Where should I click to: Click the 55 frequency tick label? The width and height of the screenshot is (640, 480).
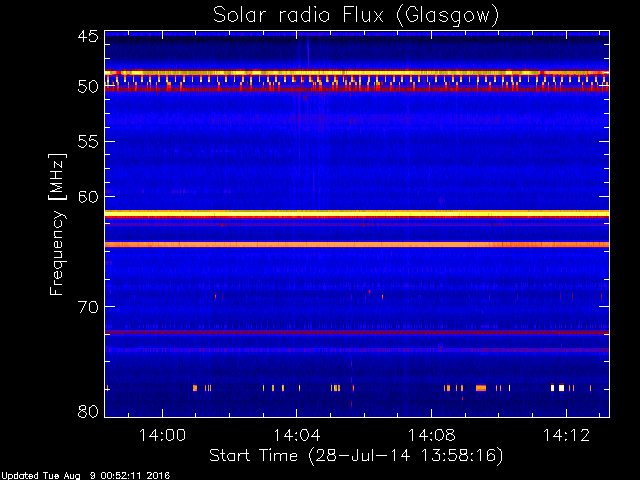coord(88,142)
